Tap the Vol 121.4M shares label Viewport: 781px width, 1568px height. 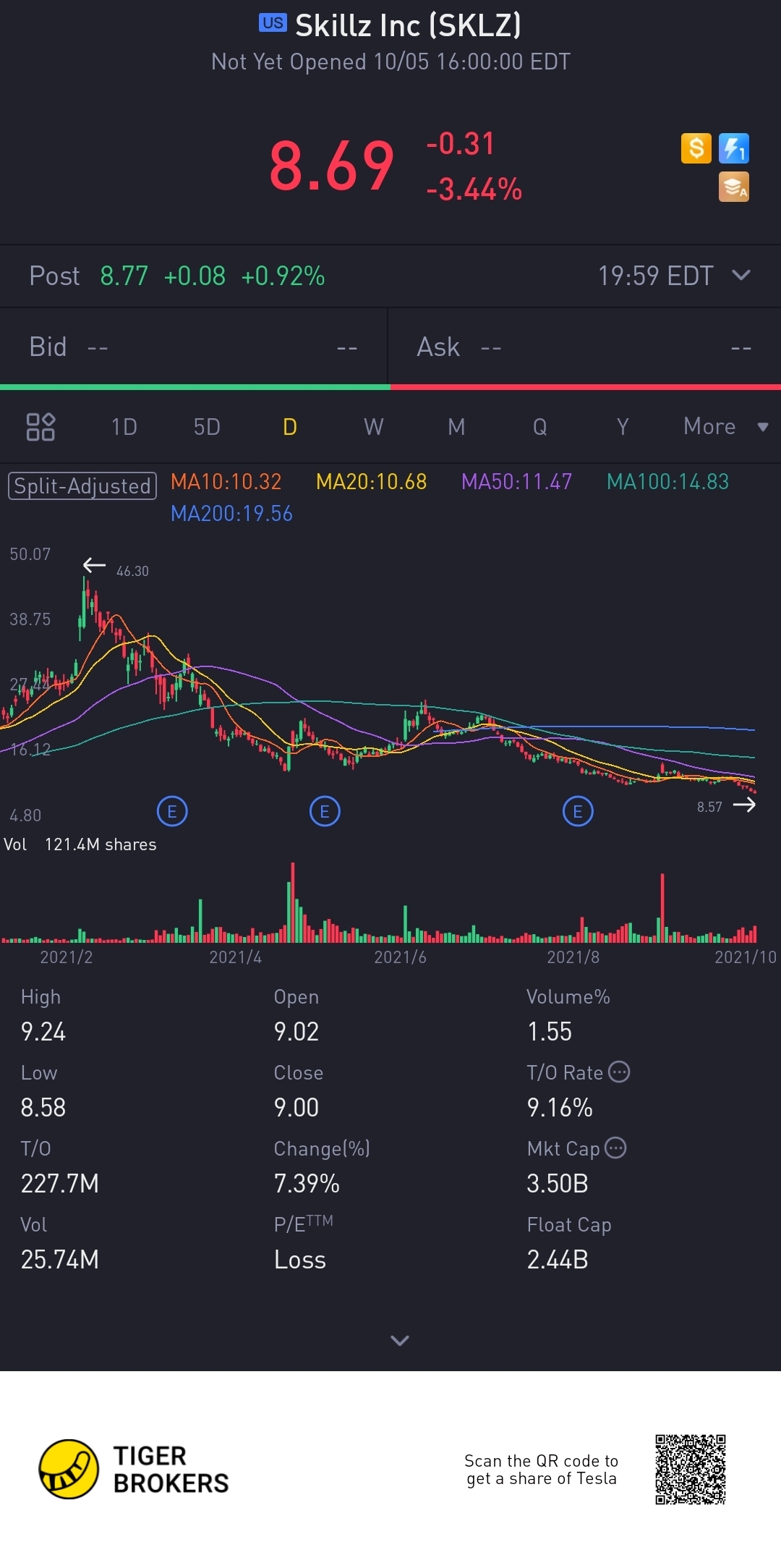pyautogui.click(x=80, y=844)
